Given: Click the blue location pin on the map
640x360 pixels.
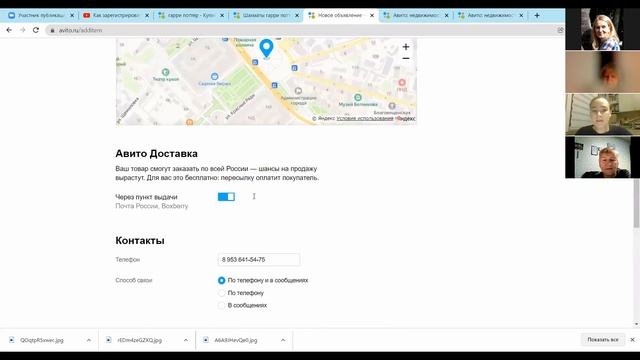Looking at the screenshot, I should tap(267, 49).
